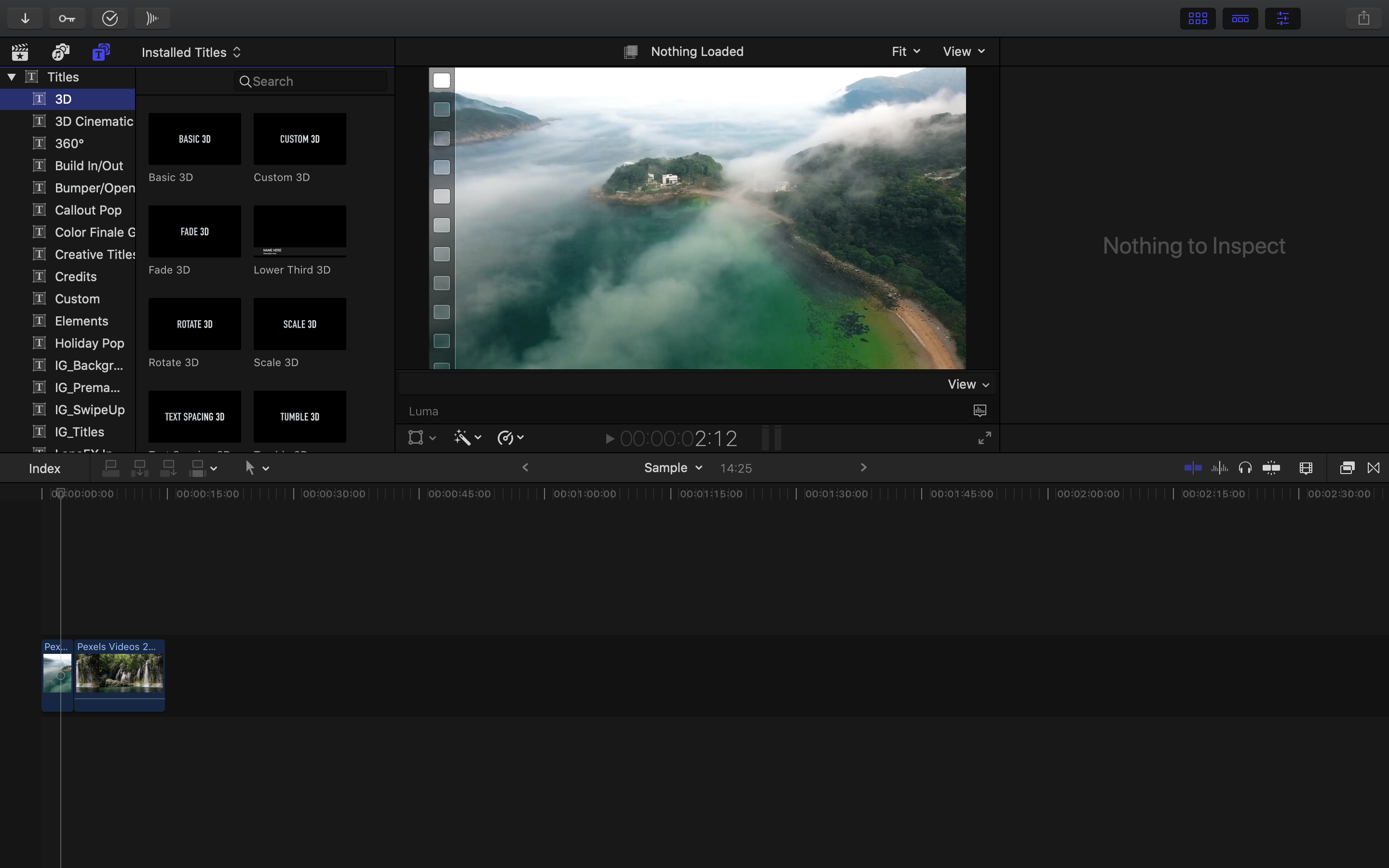Open the Fit zoom dropdown above the viewer
The image size is (1389, 868).
click(x=905, y=51)
